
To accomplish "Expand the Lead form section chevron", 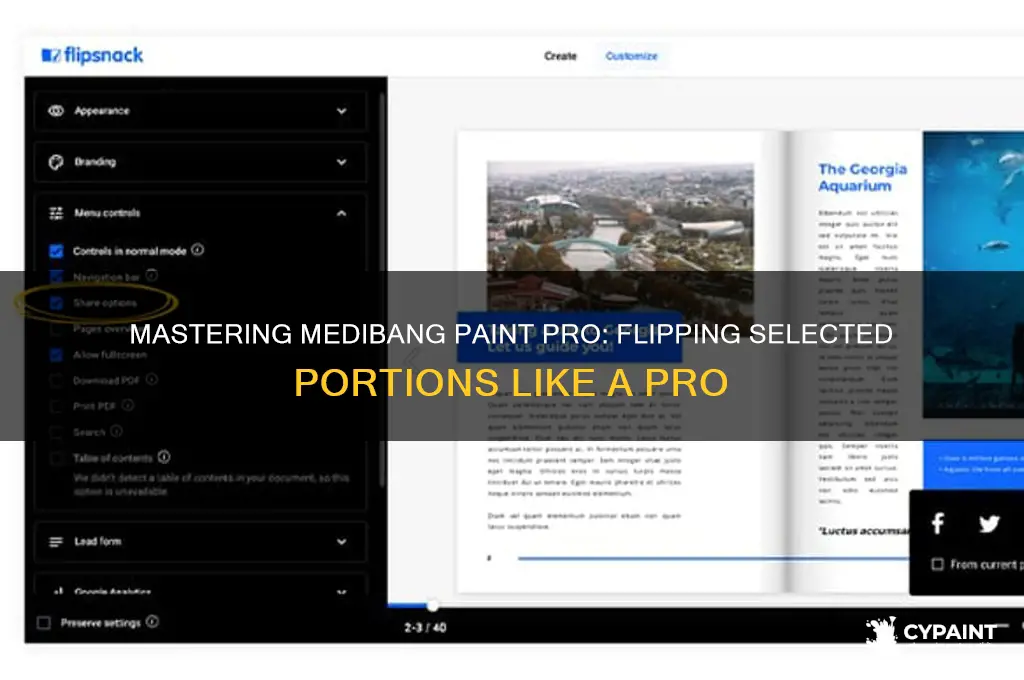I will click(x=342, y=542).
